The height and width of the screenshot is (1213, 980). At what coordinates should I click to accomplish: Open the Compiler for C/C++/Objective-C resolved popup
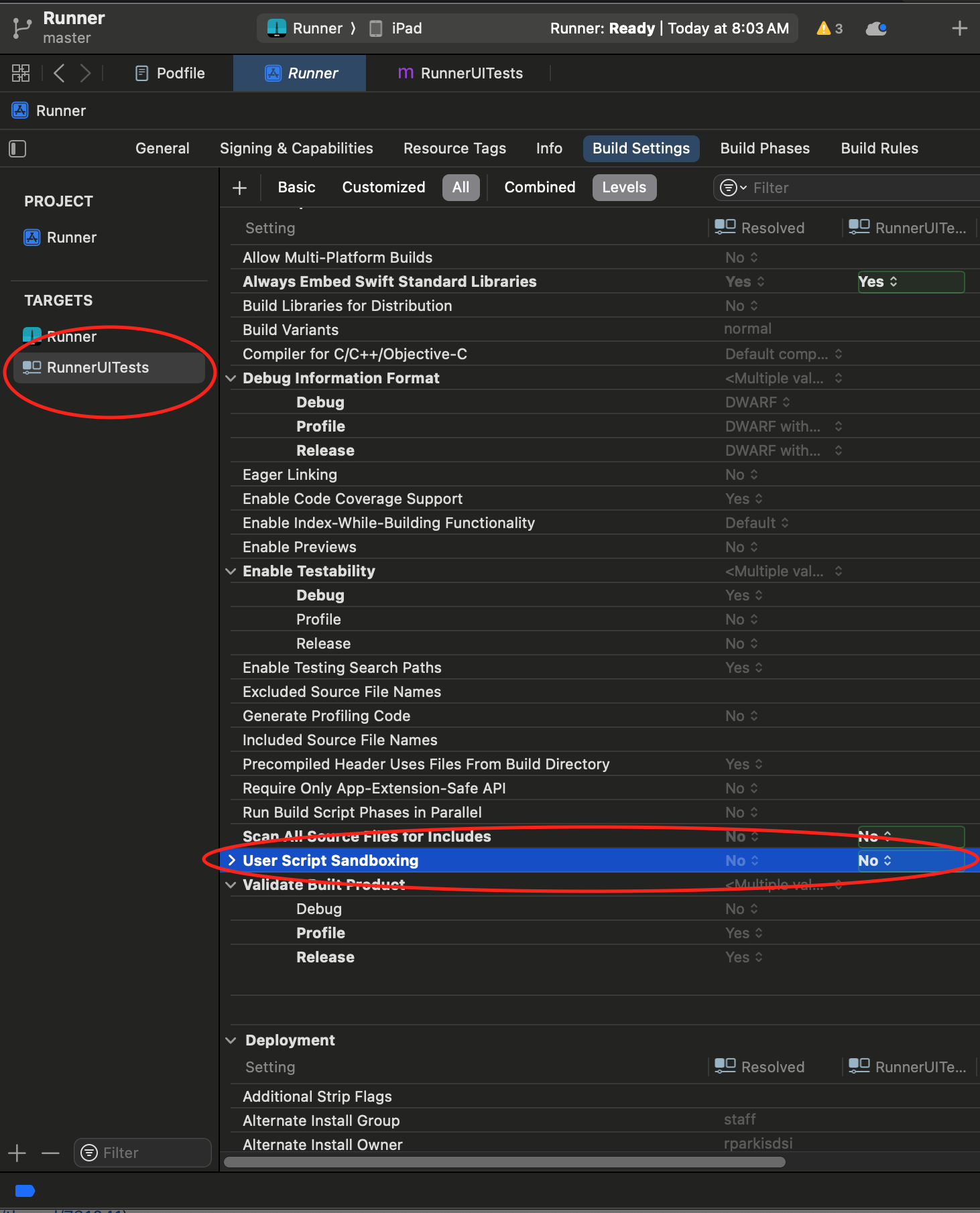click(784, 354)
